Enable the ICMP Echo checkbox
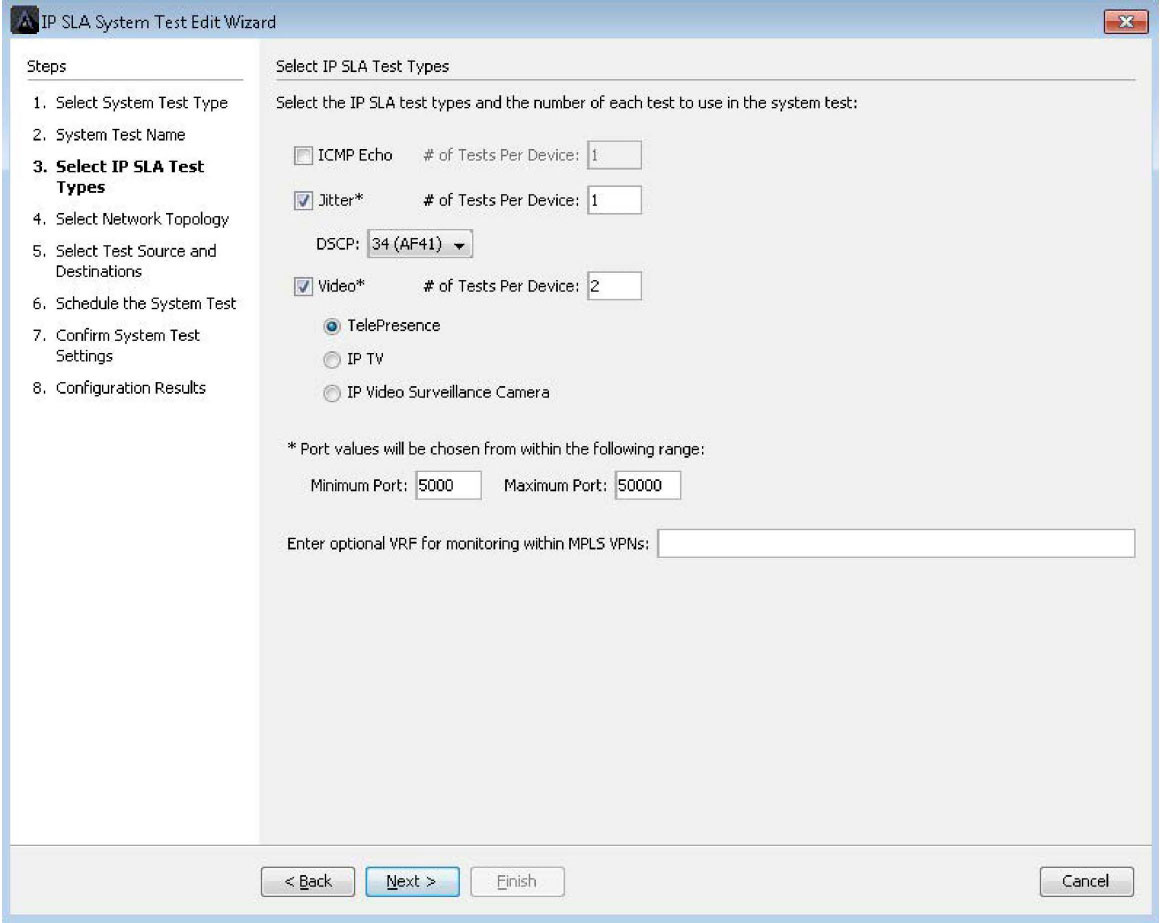This screenshot has width=1161, height=923. (302, 155)
